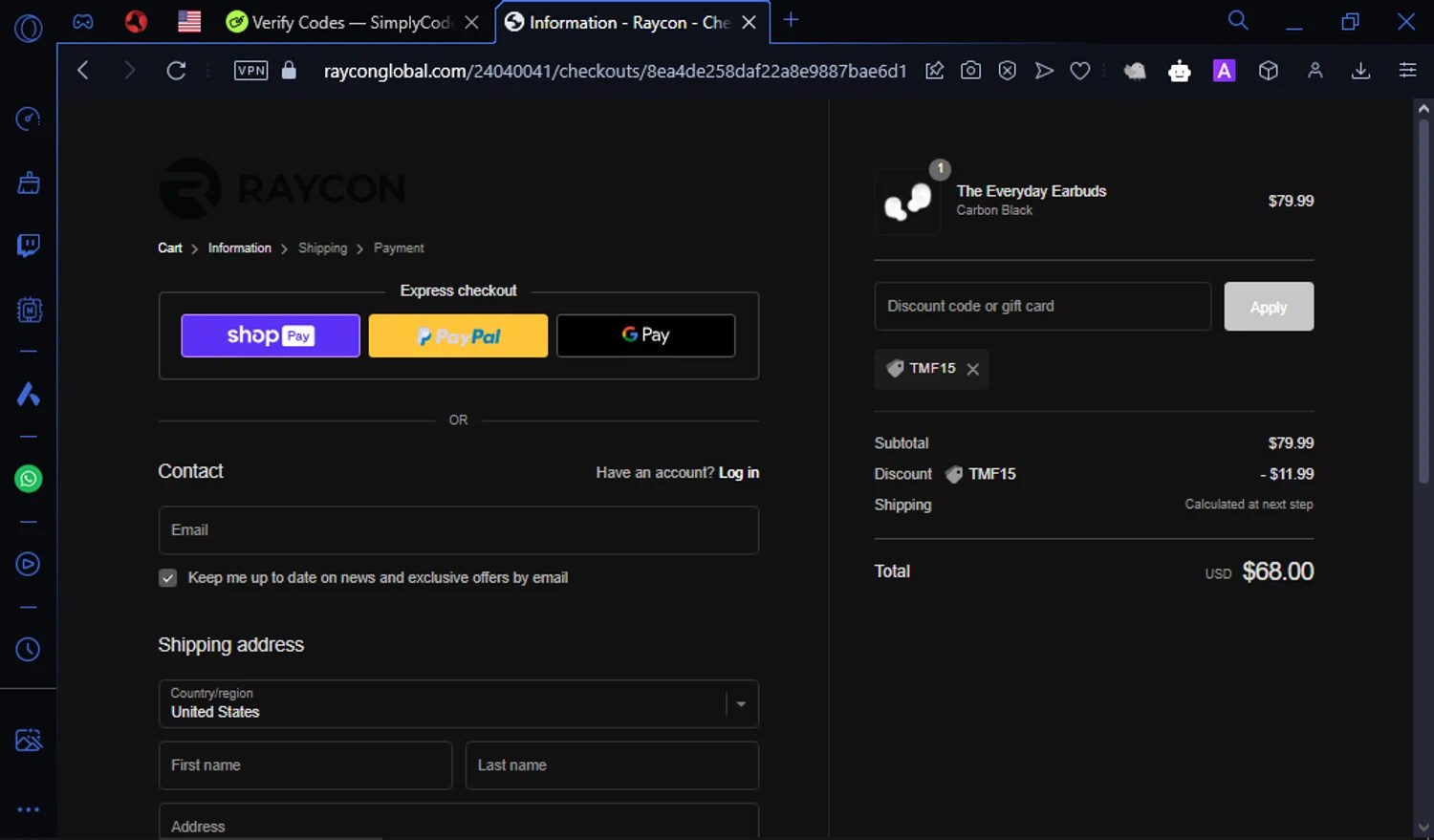Open the downloads panel

point(1361,70)
